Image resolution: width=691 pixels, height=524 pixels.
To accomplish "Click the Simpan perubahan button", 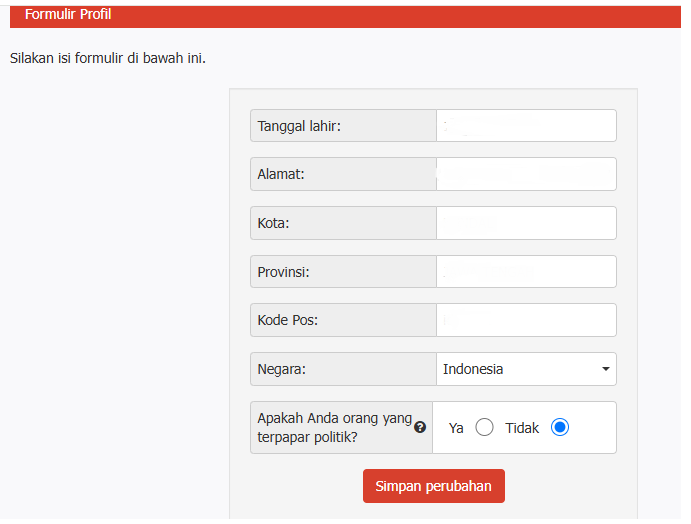I will (x=433, y=486).
